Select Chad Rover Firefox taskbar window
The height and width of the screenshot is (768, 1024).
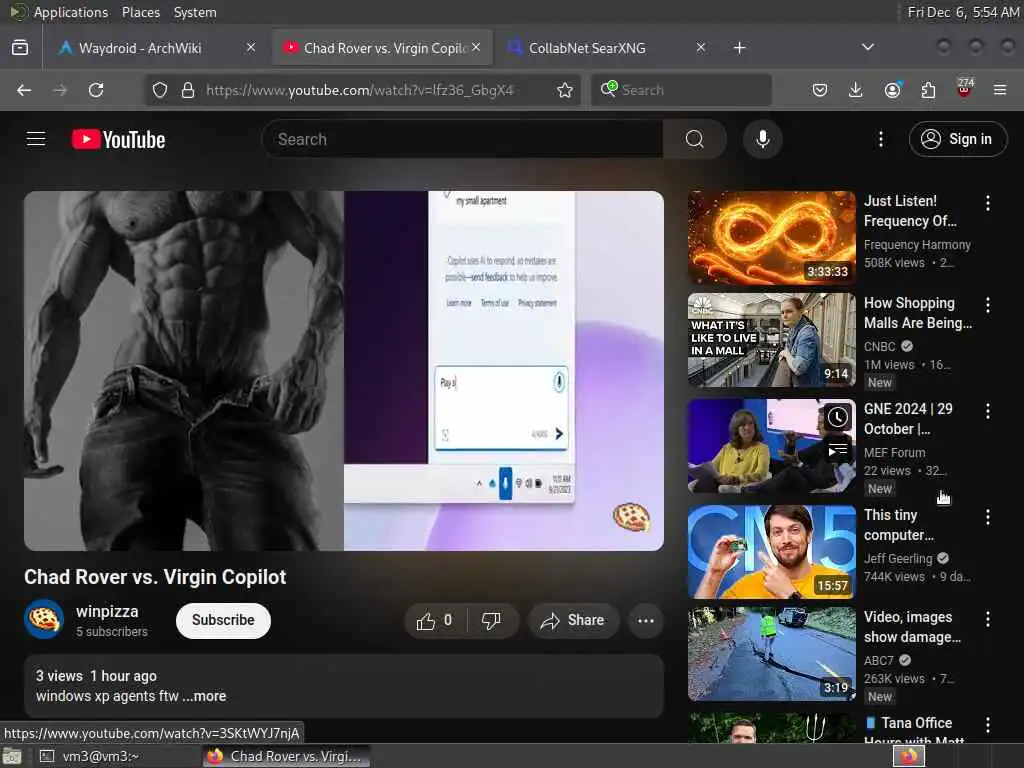[x=286, y=756]
